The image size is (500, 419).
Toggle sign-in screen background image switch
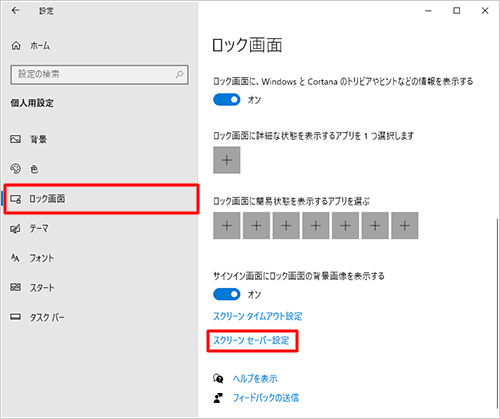[227, 294]
